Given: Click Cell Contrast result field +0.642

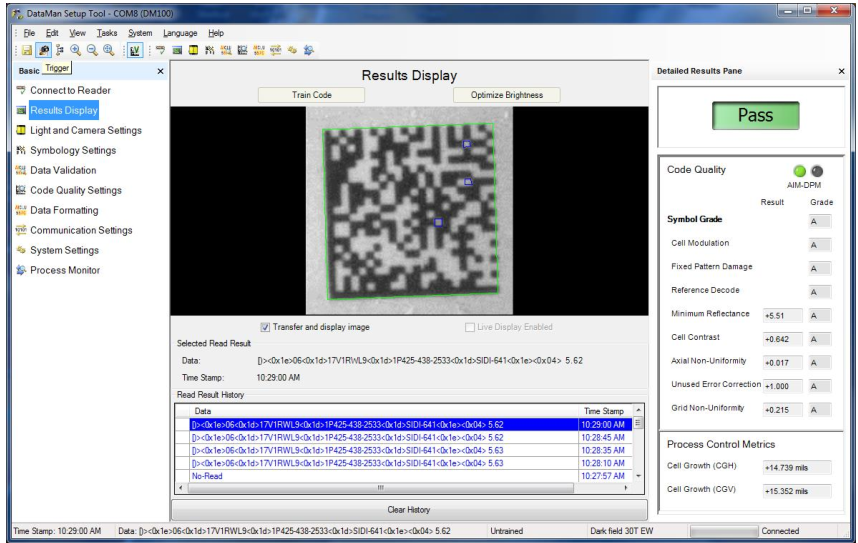Looking at the screenshot, I should [x=782, y=339].
